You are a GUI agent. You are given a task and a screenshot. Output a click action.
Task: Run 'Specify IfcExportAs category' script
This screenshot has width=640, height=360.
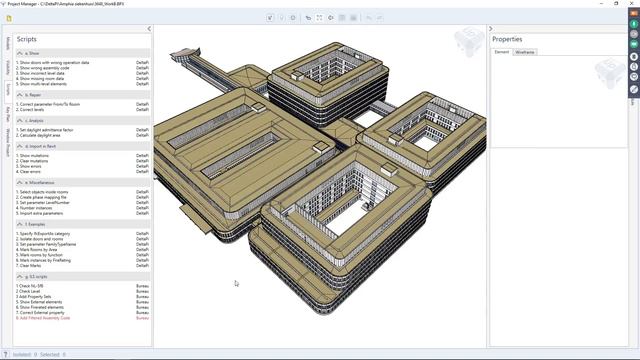43,233
